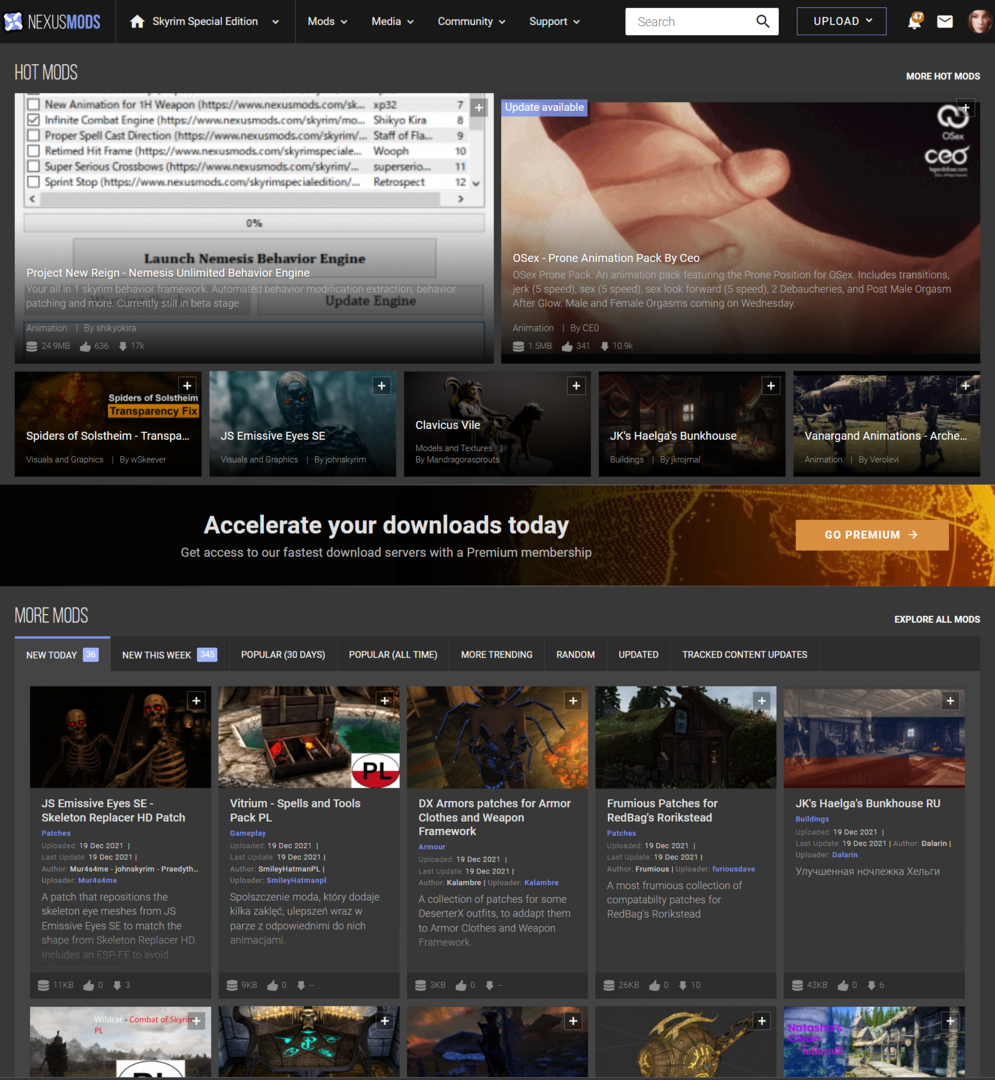Switch to More Trending tab

(496, 654)
